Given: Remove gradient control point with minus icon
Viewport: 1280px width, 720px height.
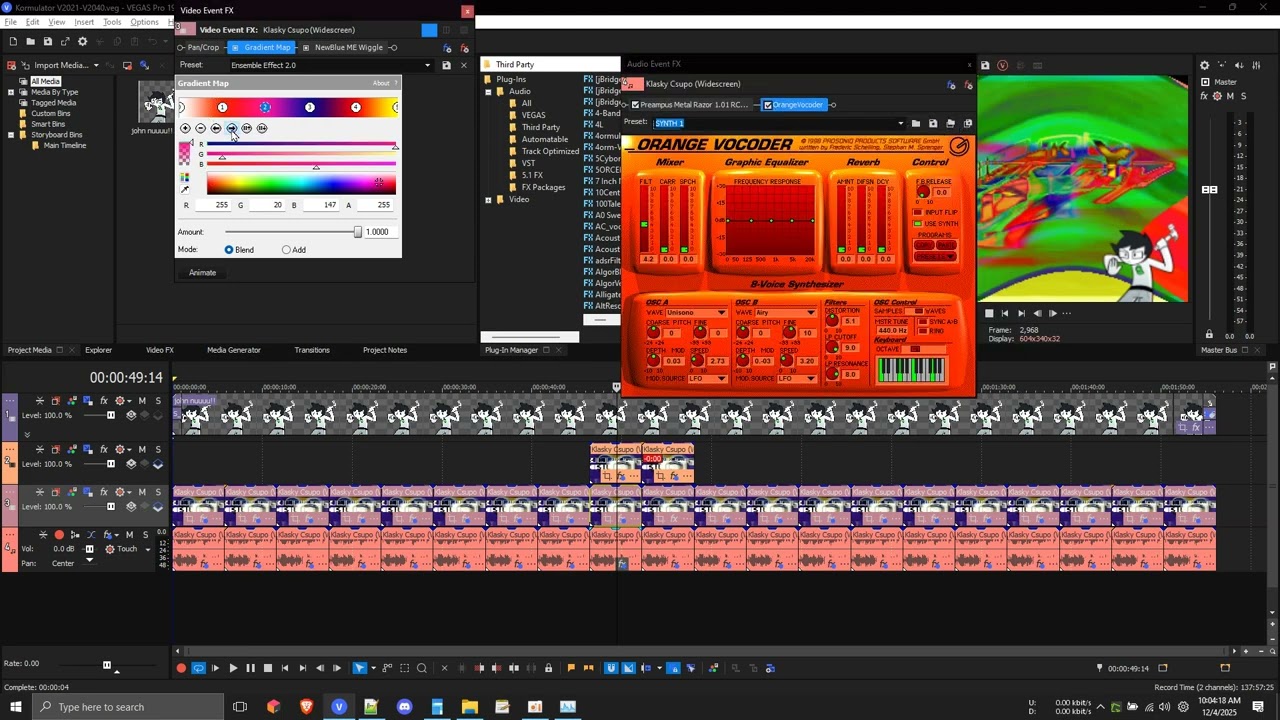Looking at the screenshot, I should click(200, 128).
